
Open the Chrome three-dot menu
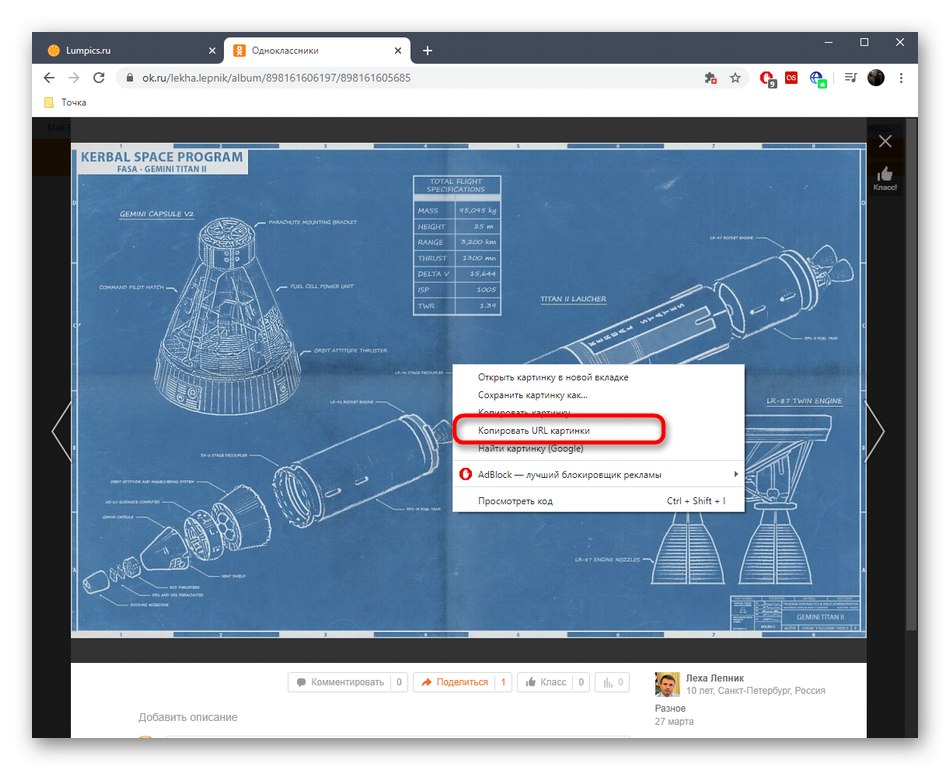[x=901, y=78]
